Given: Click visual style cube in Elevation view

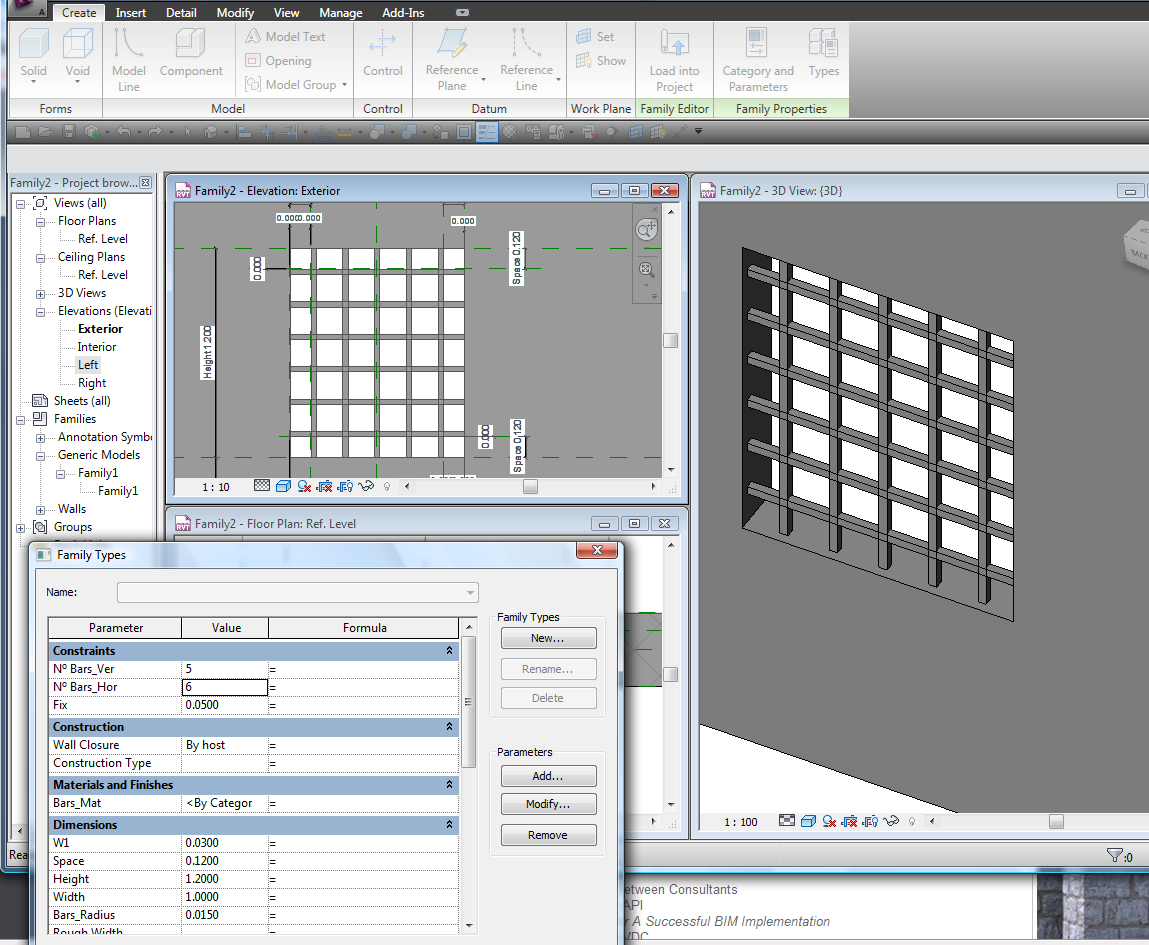Looking at the screenshot, I should click(283, 487).
